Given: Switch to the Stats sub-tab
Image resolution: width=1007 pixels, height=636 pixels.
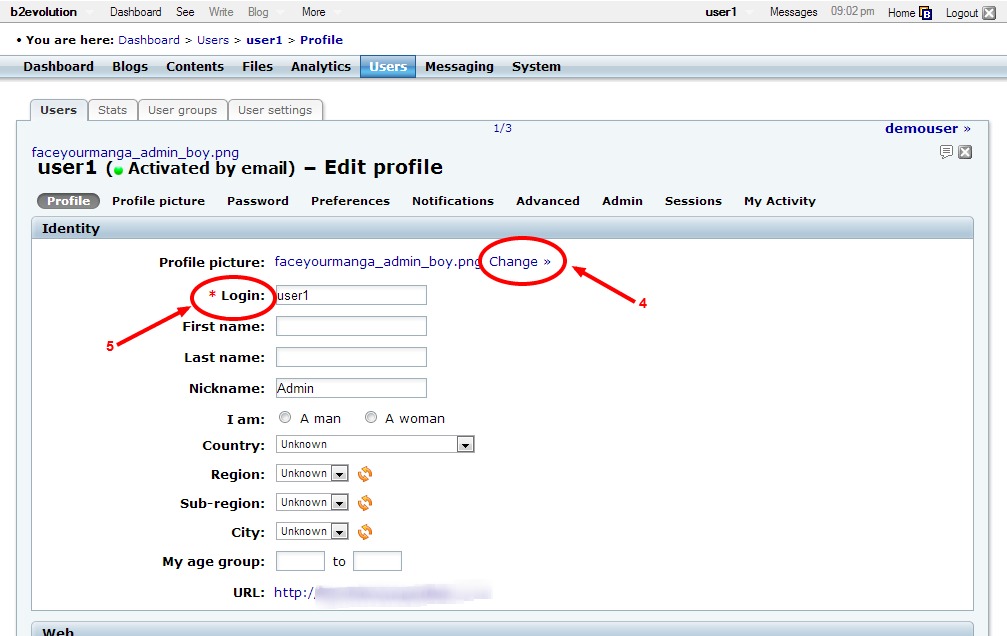Looking at the screenshot, I should (112, 110).
